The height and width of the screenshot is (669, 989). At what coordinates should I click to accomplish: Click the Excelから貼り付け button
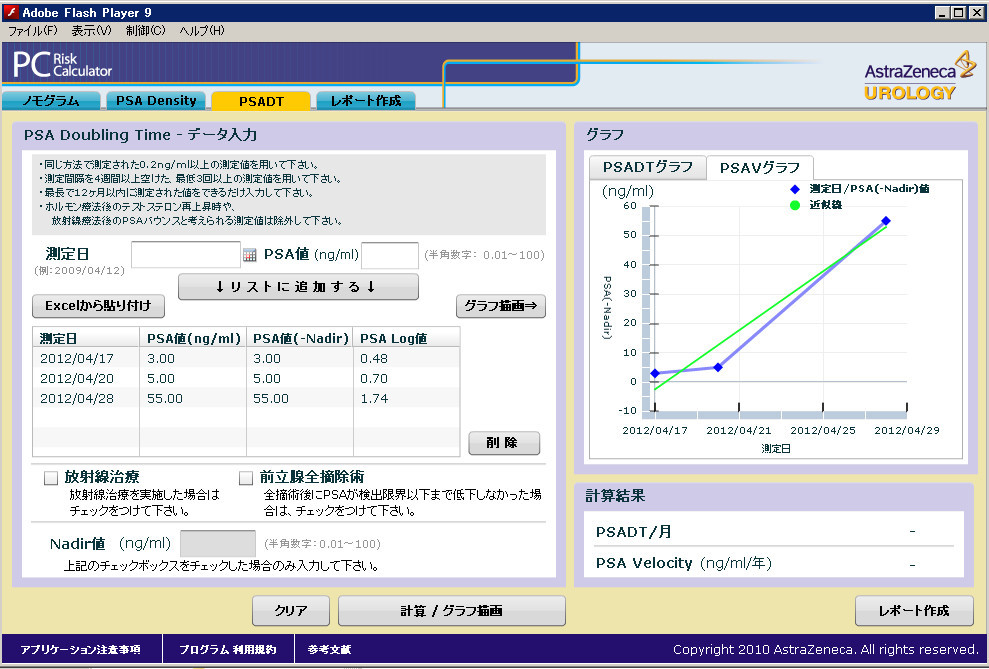pos(98,306)
